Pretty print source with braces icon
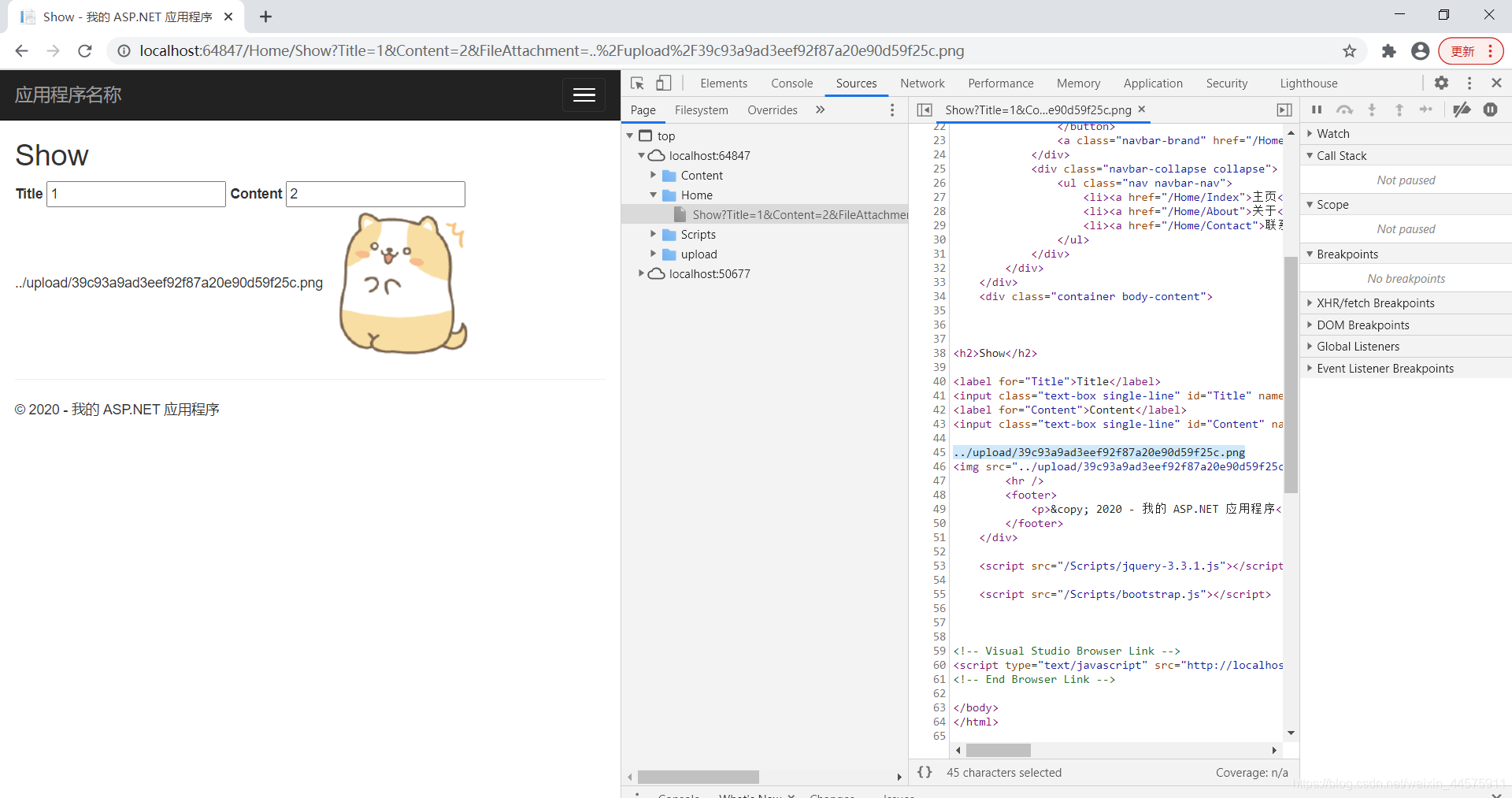 (925, 773)
